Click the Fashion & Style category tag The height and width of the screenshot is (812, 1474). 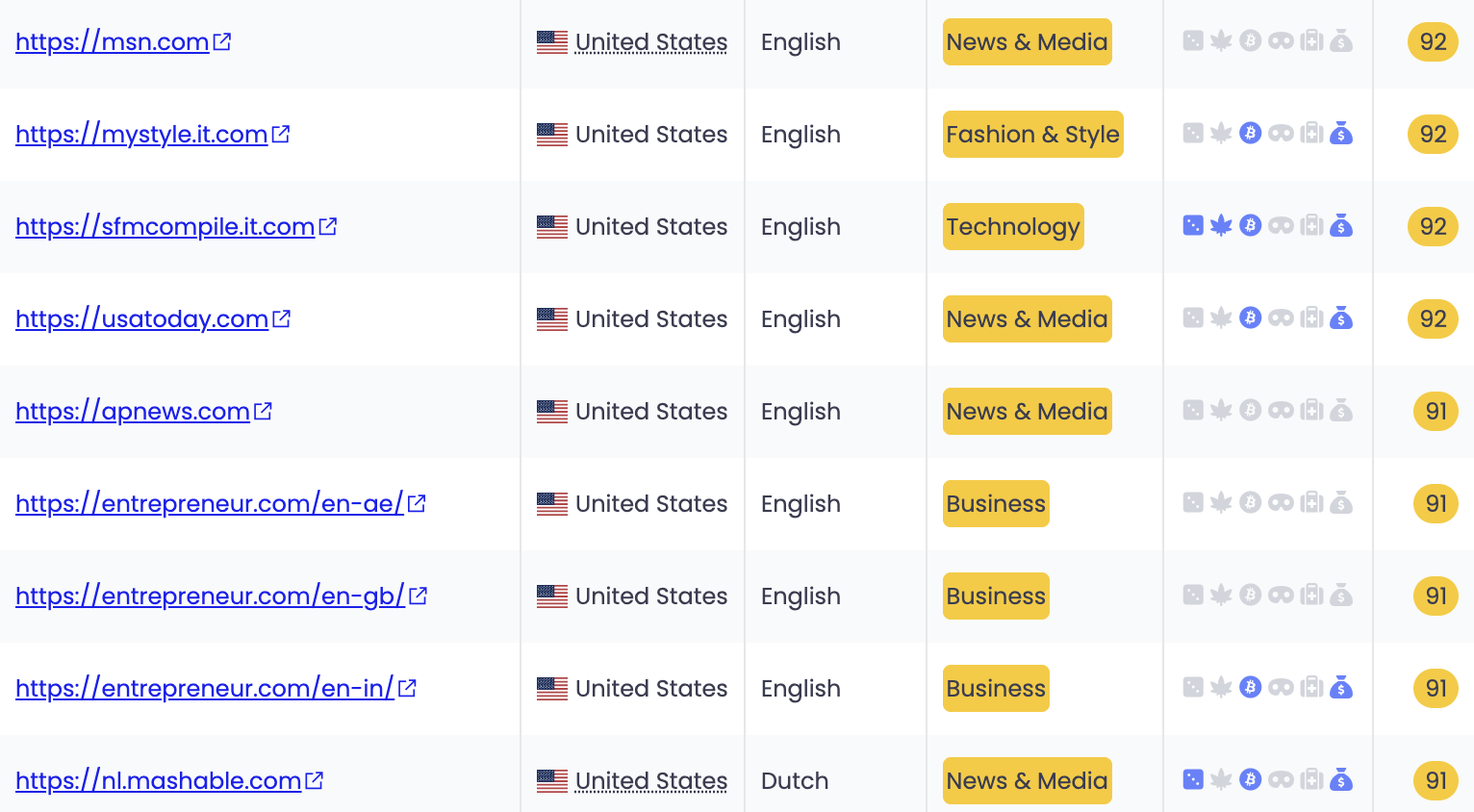tap(1032, 134)
